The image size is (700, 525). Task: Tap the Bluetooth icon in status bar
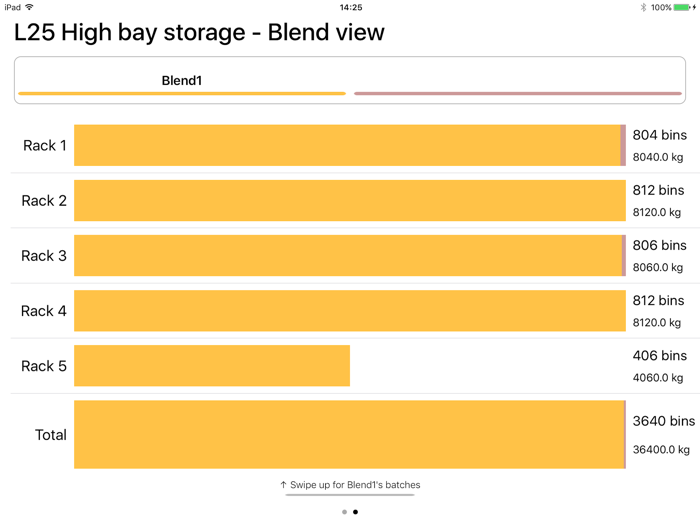click(643, 7)
